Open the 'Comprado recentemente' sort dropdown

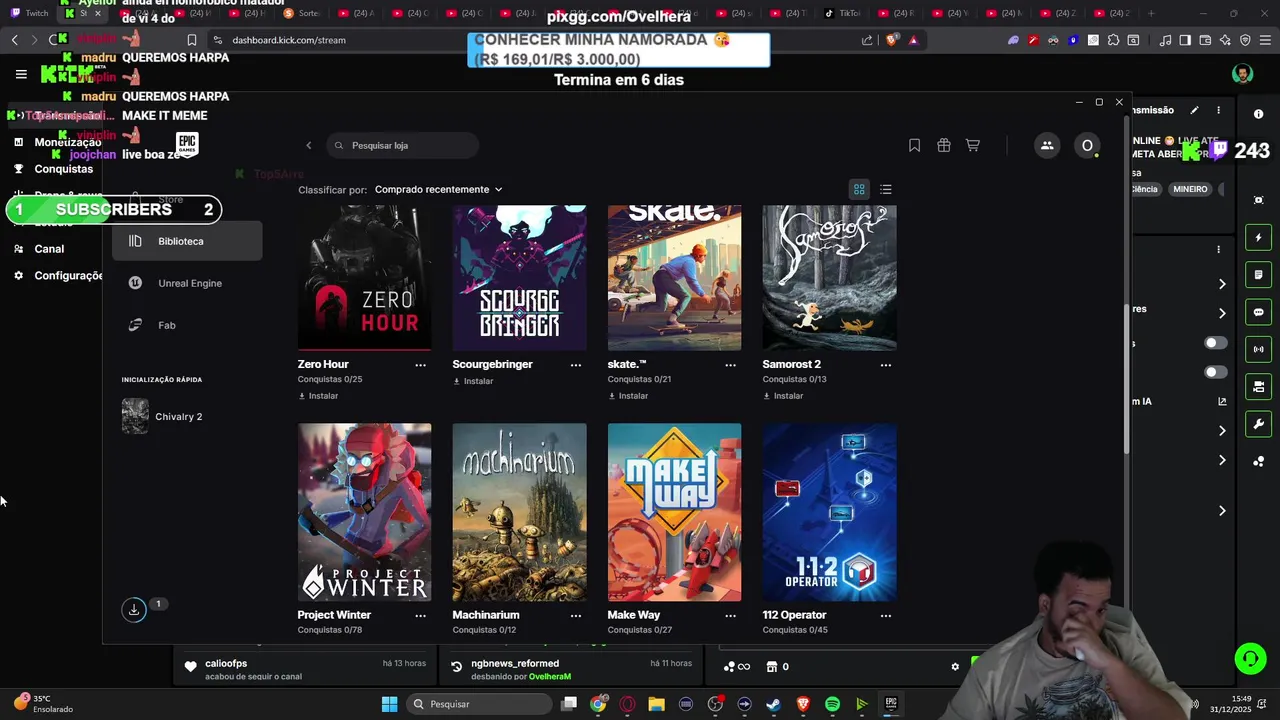pyautogui.click(x=439, y=189)
